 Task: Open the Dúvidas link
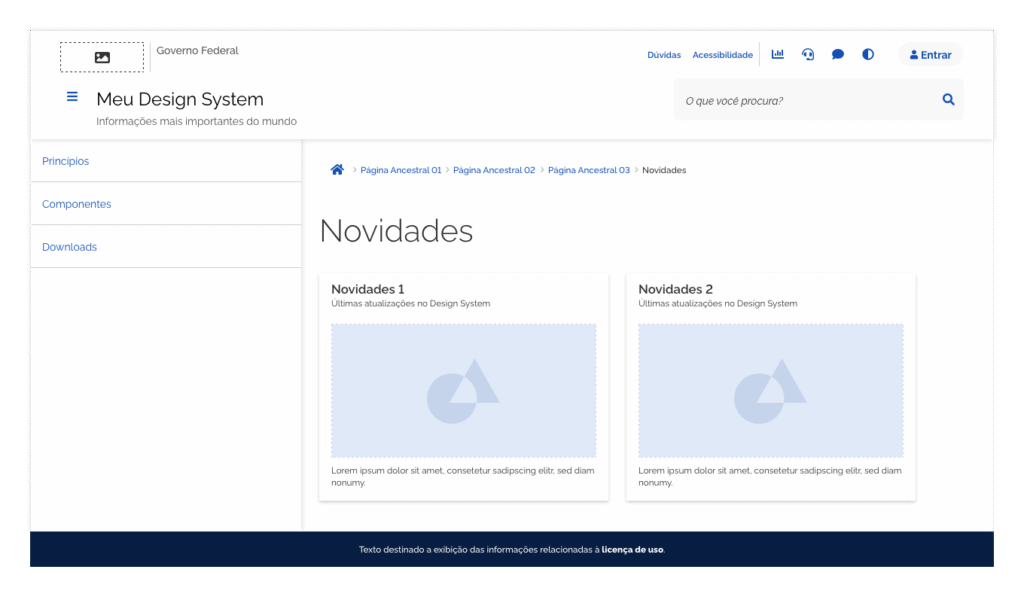coord(663,55)
